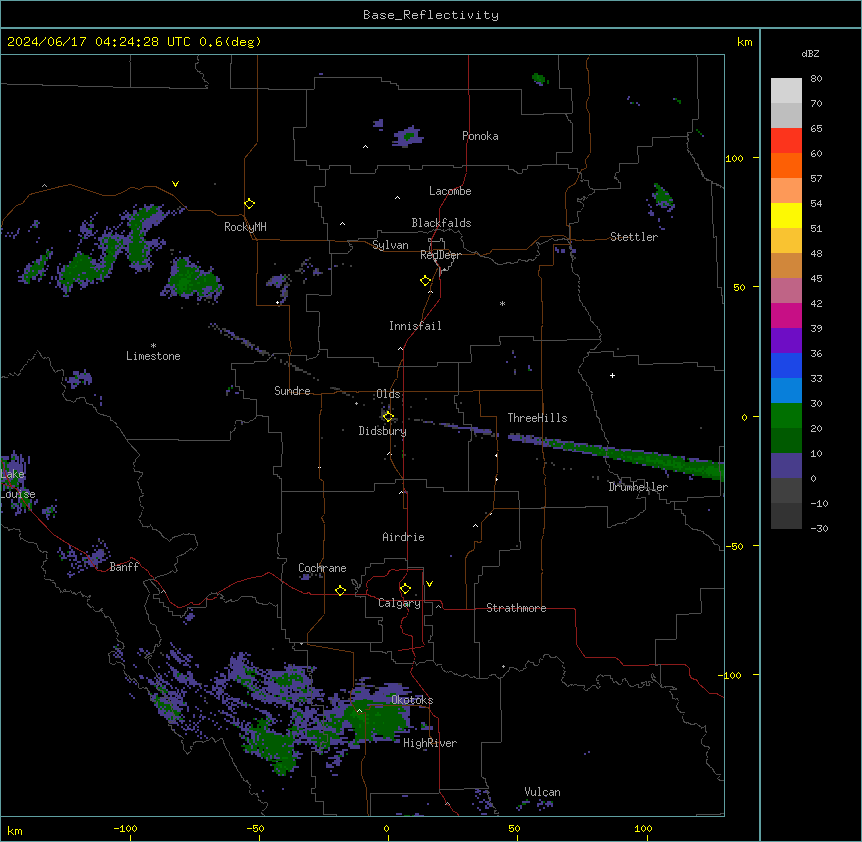Image resolution: width=862 pixels, height=842 pixels.
Task: Click the Lacombe city label
Action: coord(450,191)
